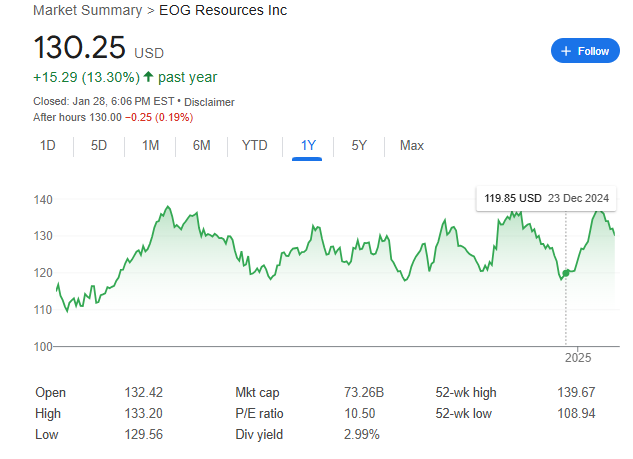
Task: Click the 120 y-axis label
Action: coord(43,273)
